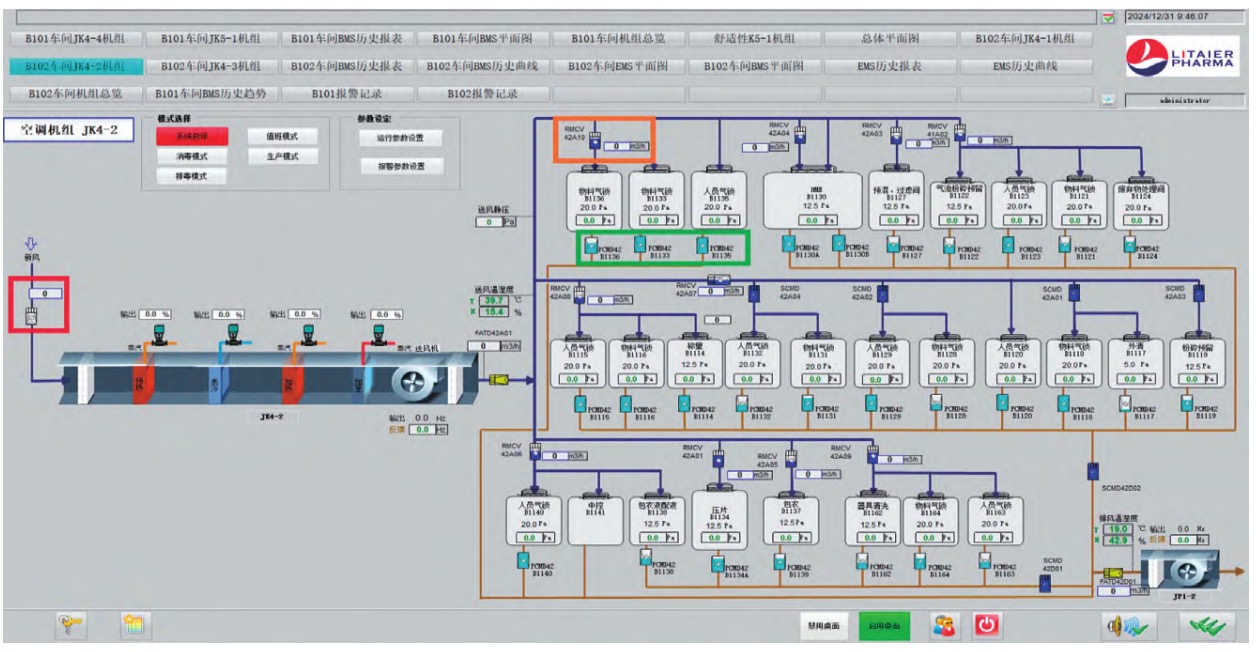Click the SCMD 42A02 damper icon
This screenshot has height=652, width=1256.
(x=883, y=295)
